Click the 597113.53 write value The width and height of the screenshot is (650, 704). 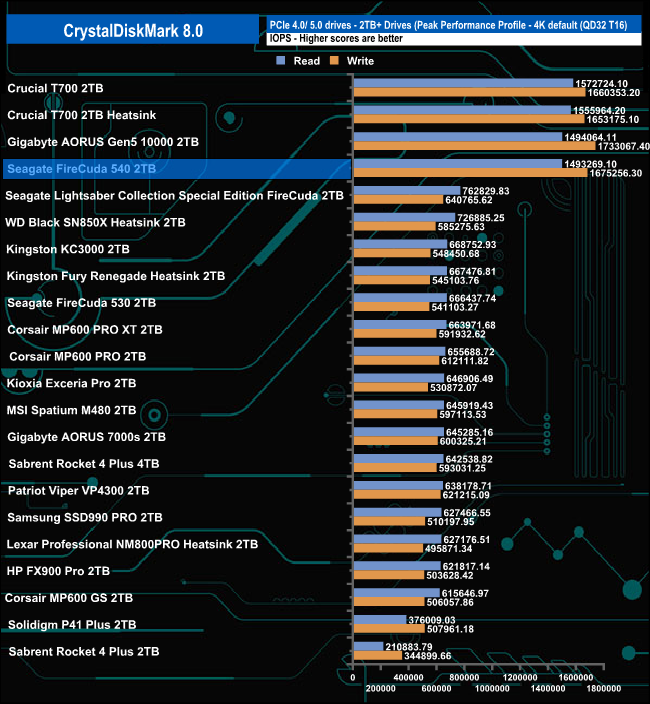point(463,414)
